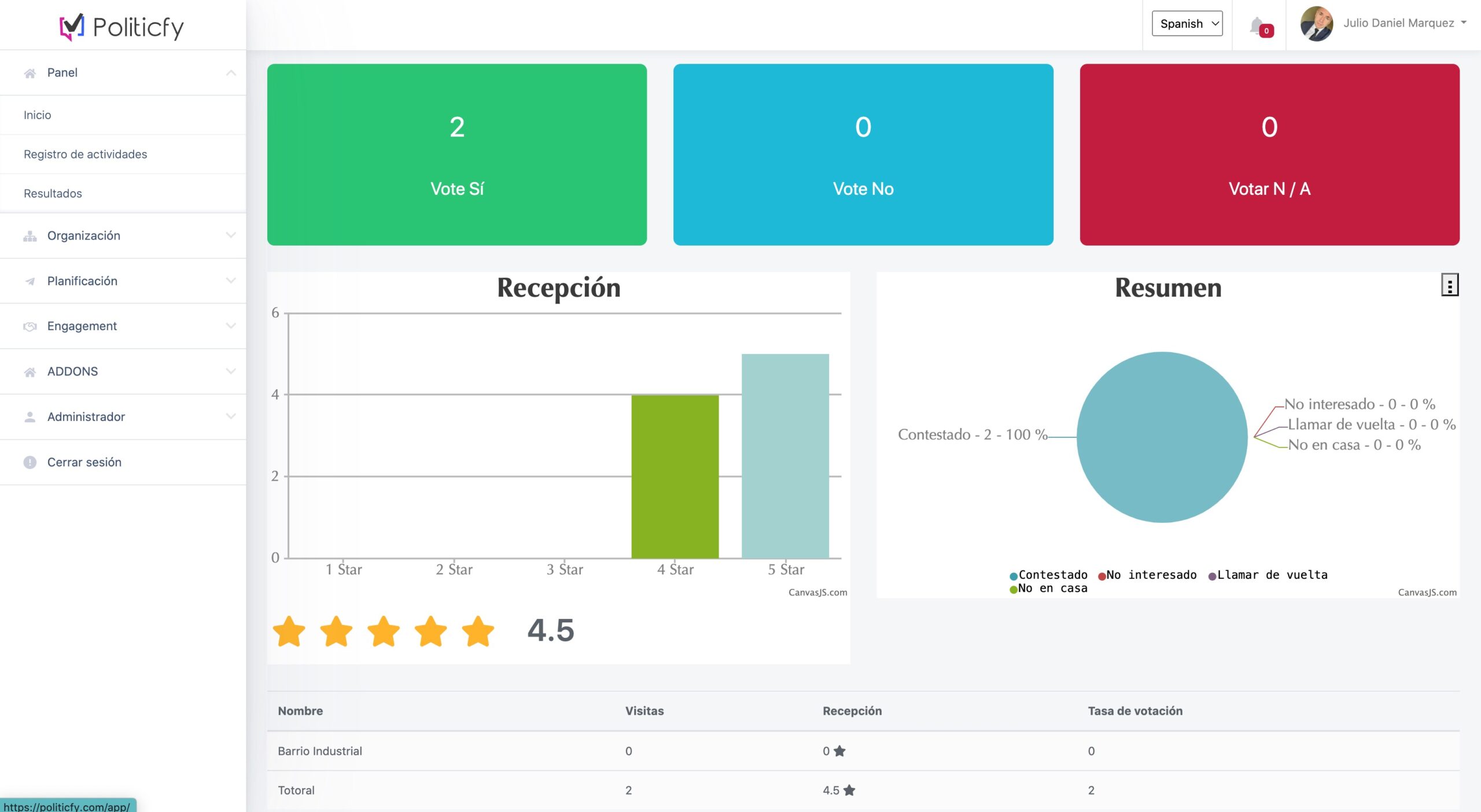The height and width of the screenshot is (812, 1481).
Task: Click Totoral row name
Action: [x=296, y=790]
